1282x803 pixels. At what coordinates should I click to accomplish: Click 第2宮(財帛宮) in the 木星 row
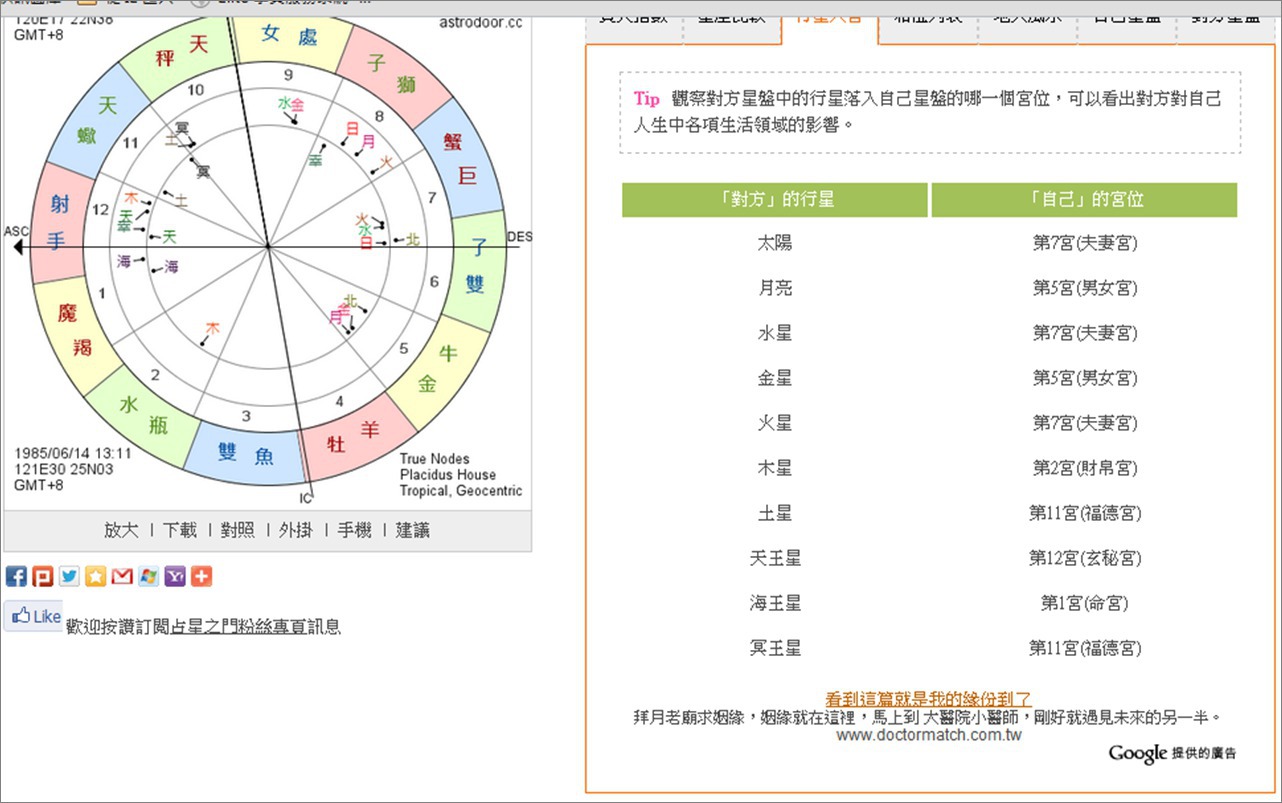point(1085,468)
